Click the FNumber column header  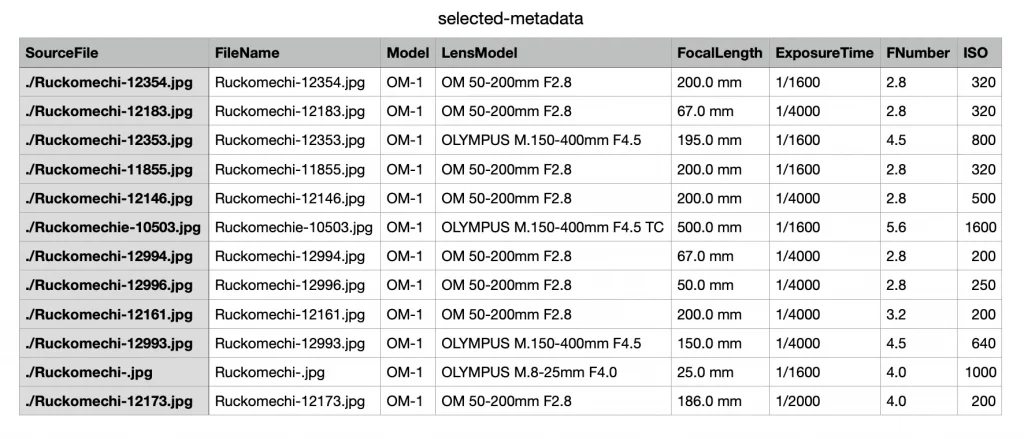(x=917, y=53)
